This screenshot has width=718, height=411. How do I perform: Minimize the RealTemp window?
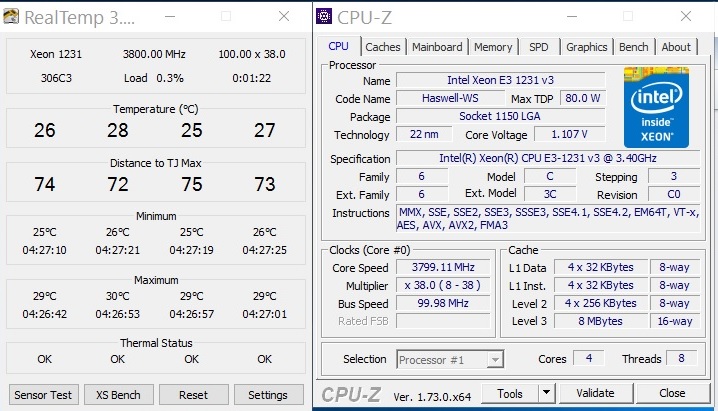[x=170, y=16]
